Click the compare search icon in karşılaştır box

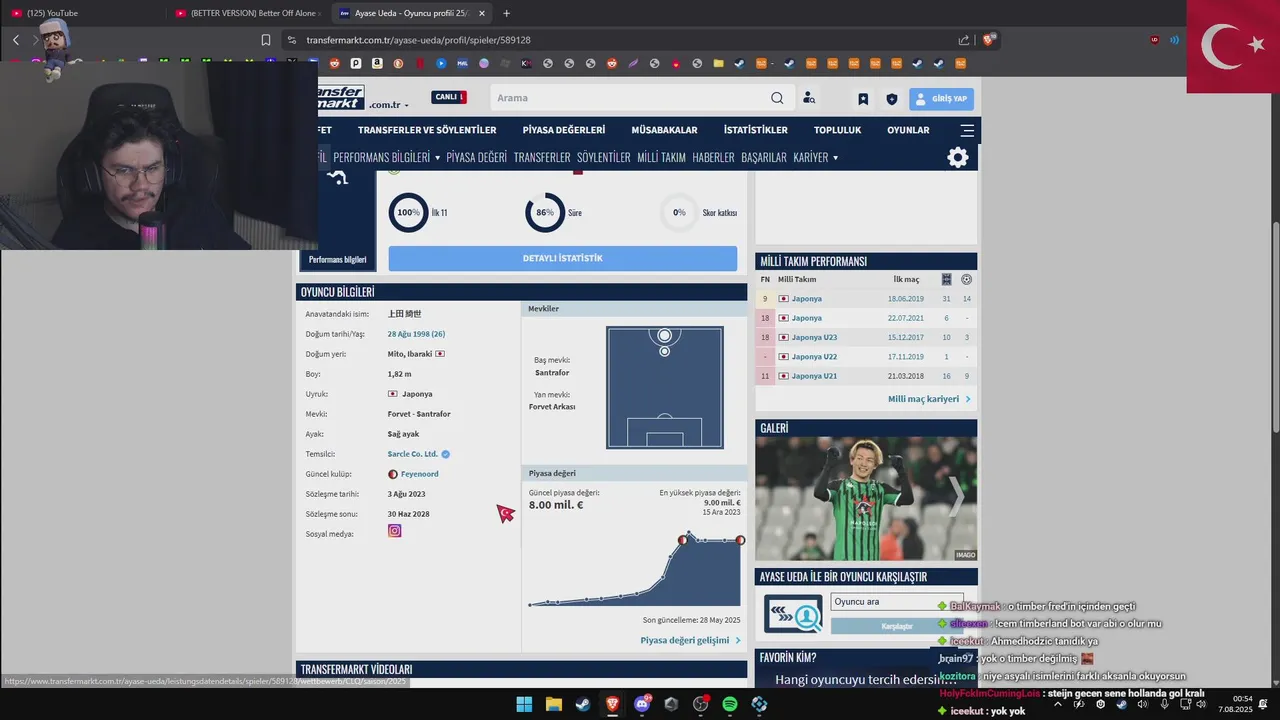794,614
